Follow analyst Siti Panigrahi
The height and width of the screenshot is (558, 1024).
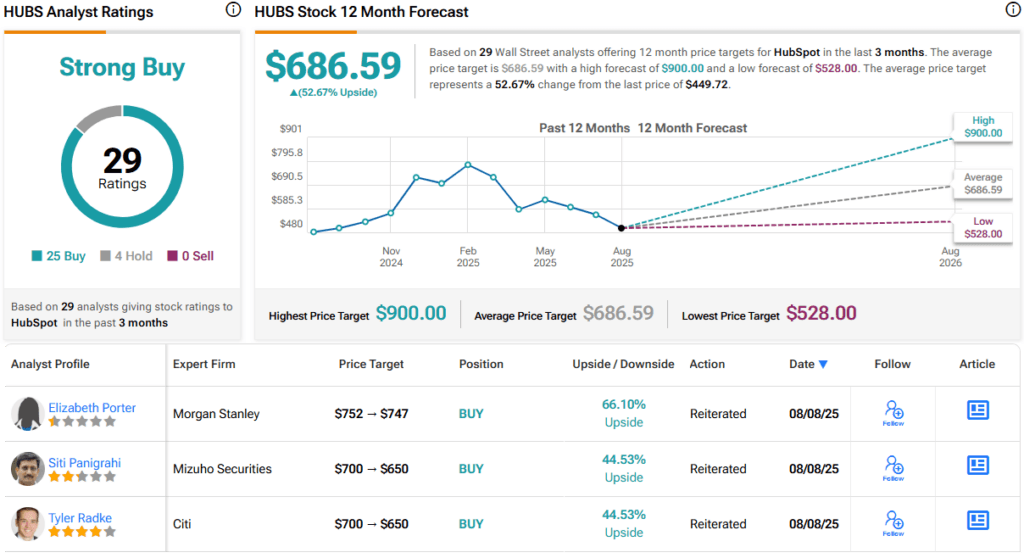pos(893,468)
